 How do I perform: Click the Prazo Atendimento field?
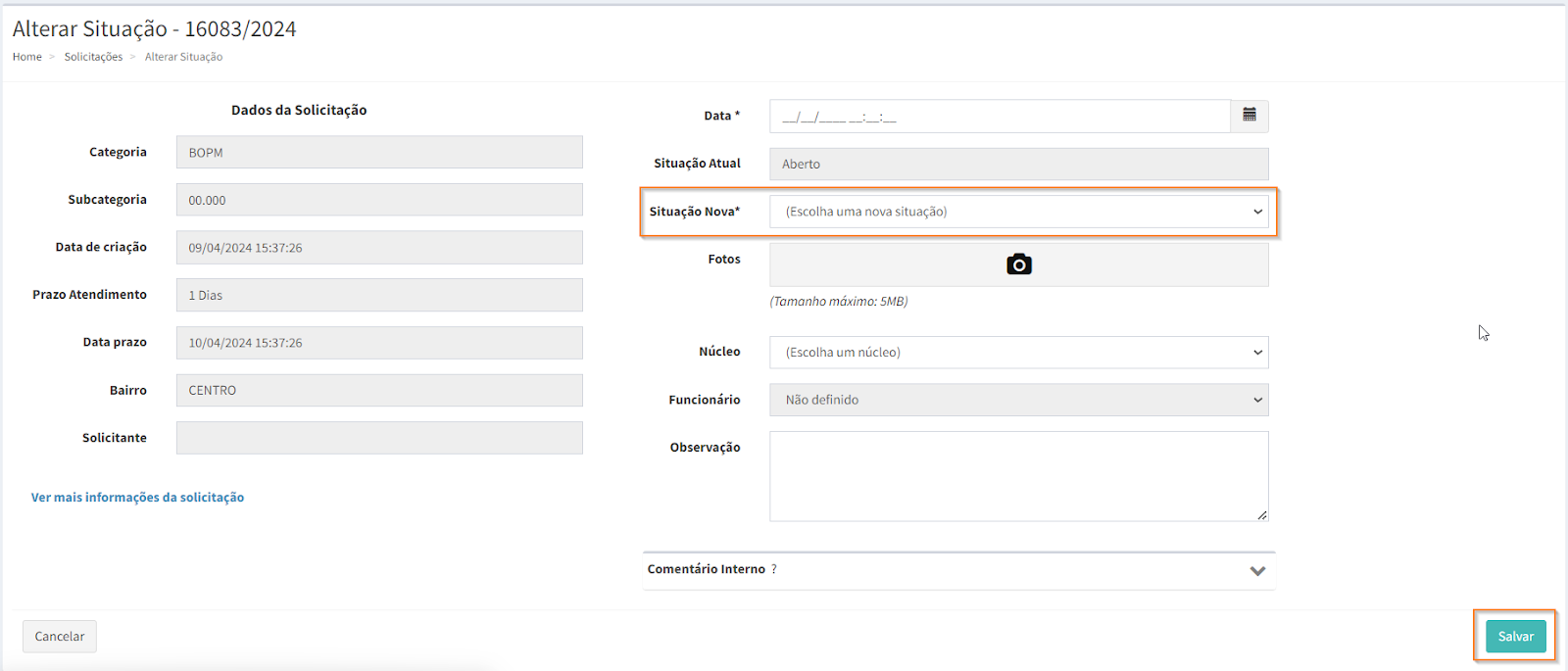[x=379, y=295]
